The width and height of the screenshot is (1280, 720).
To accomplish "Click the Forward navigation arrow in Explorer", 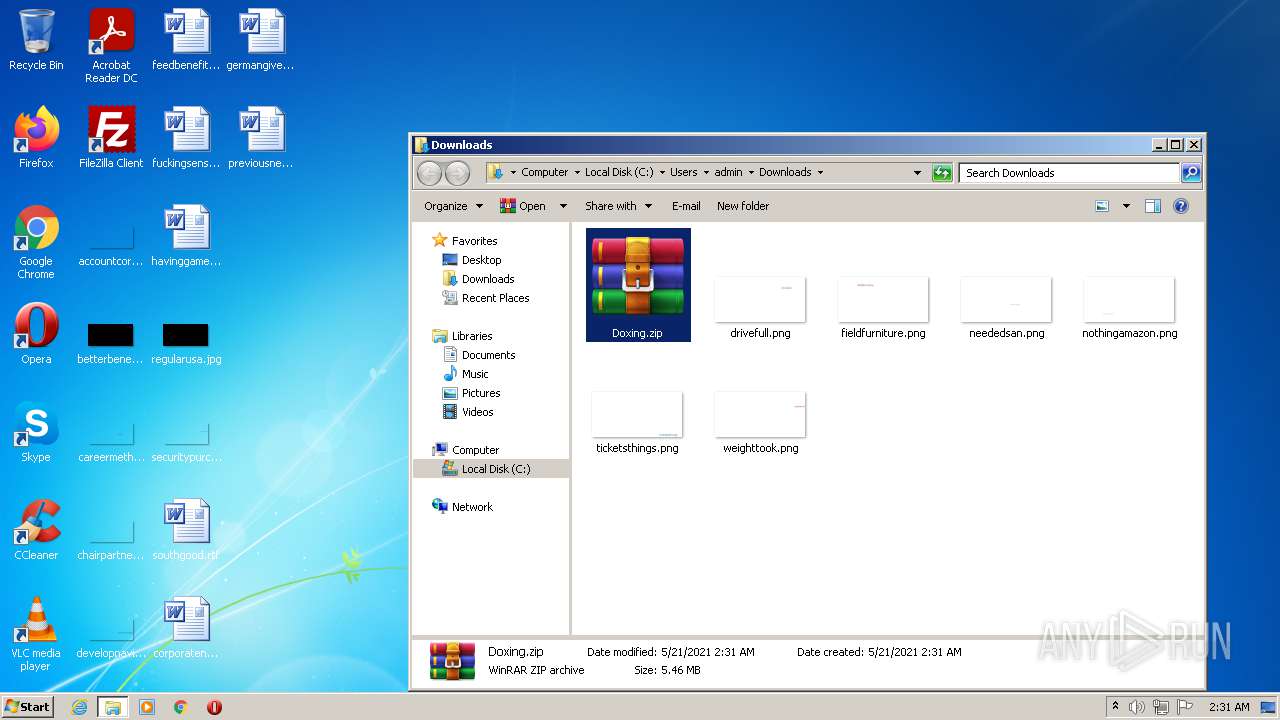I will (457, 173).
